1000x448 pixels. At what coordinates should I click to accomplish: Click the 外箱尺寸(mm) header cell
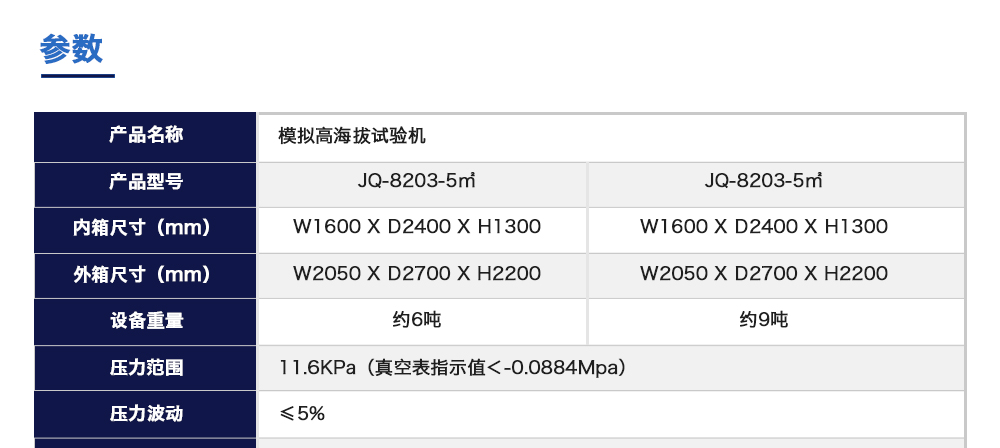146,274
